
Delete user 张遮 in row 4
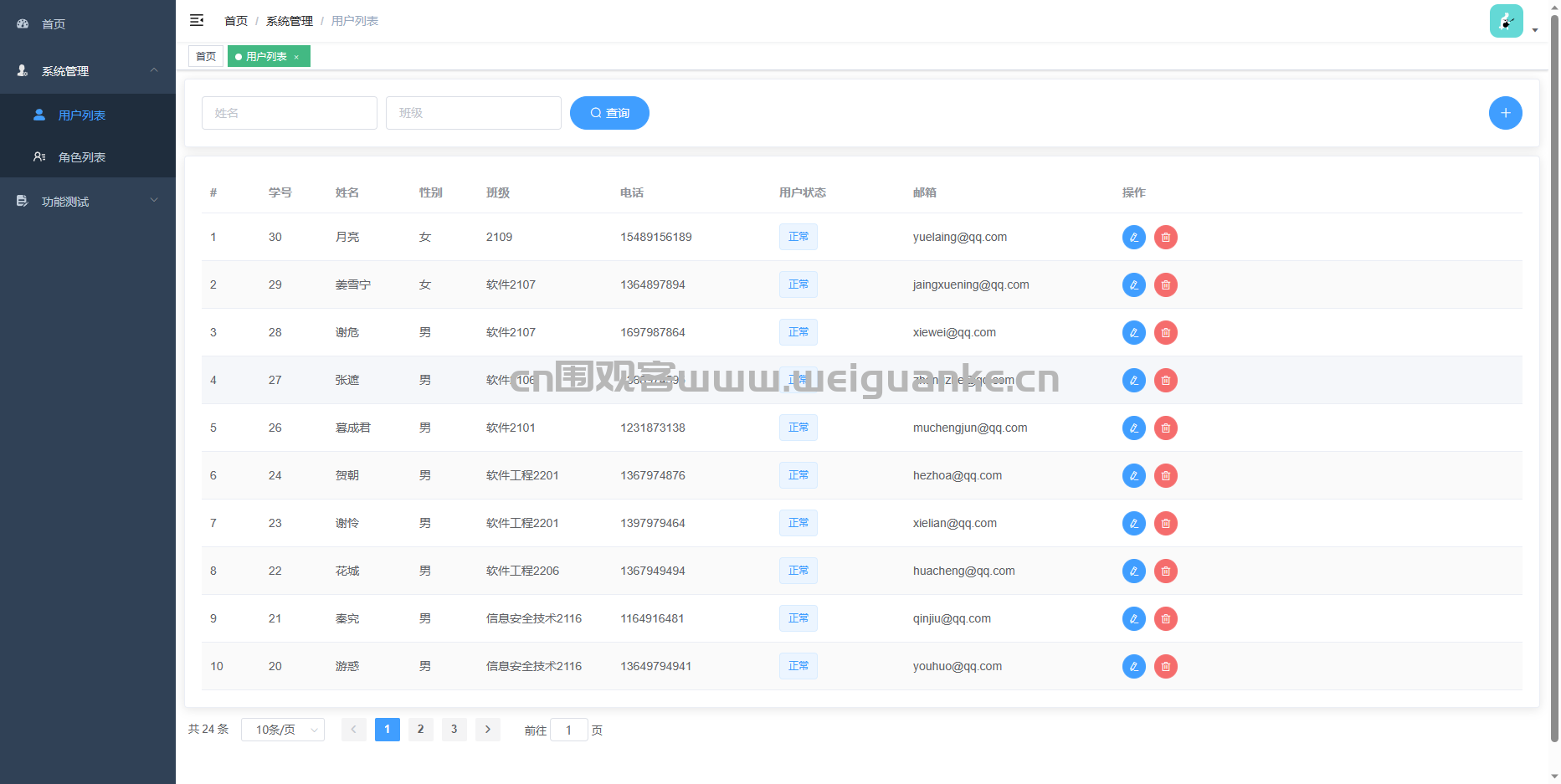click(1165, 380)
